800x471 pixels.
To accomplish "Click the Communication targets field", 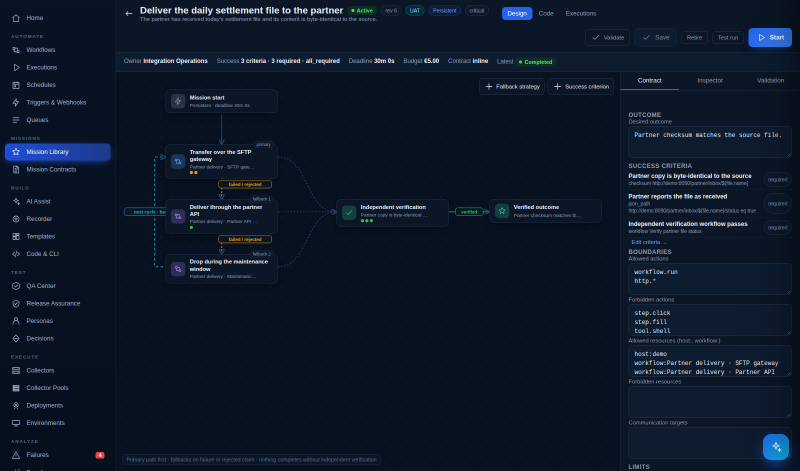I will 710,442.
